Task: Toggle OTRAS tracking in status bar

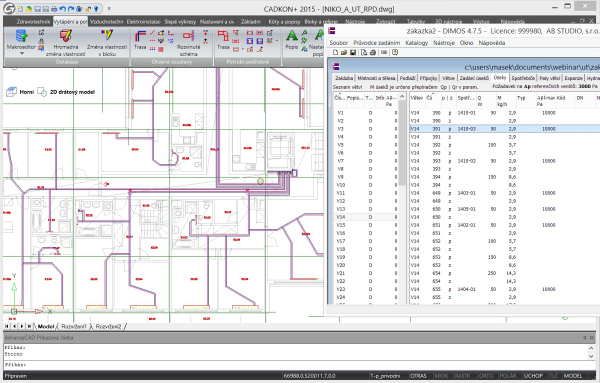Action: (x=419, y=376)
